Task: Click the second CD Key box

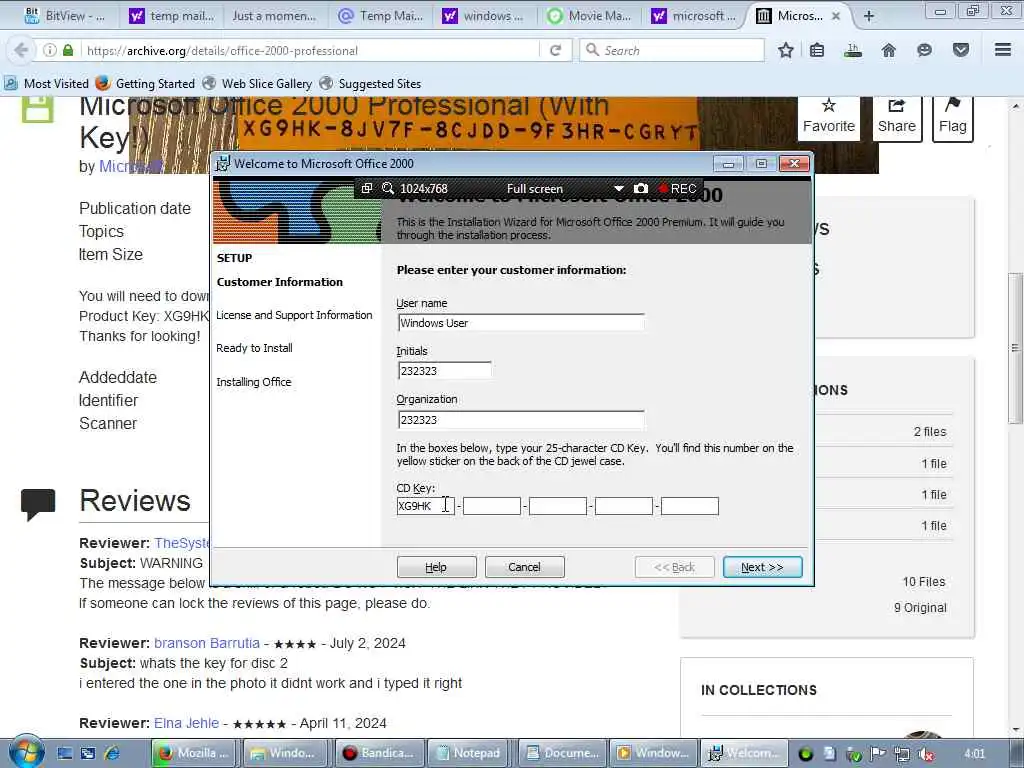Action: coord(492,506)
